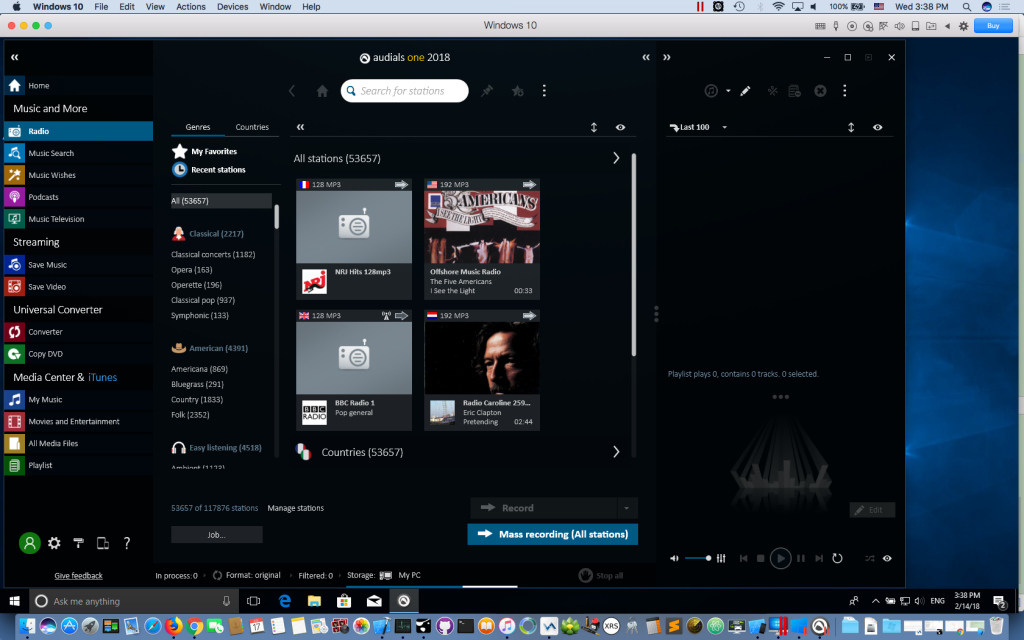Click the Job... button

[x=217, y=534]
